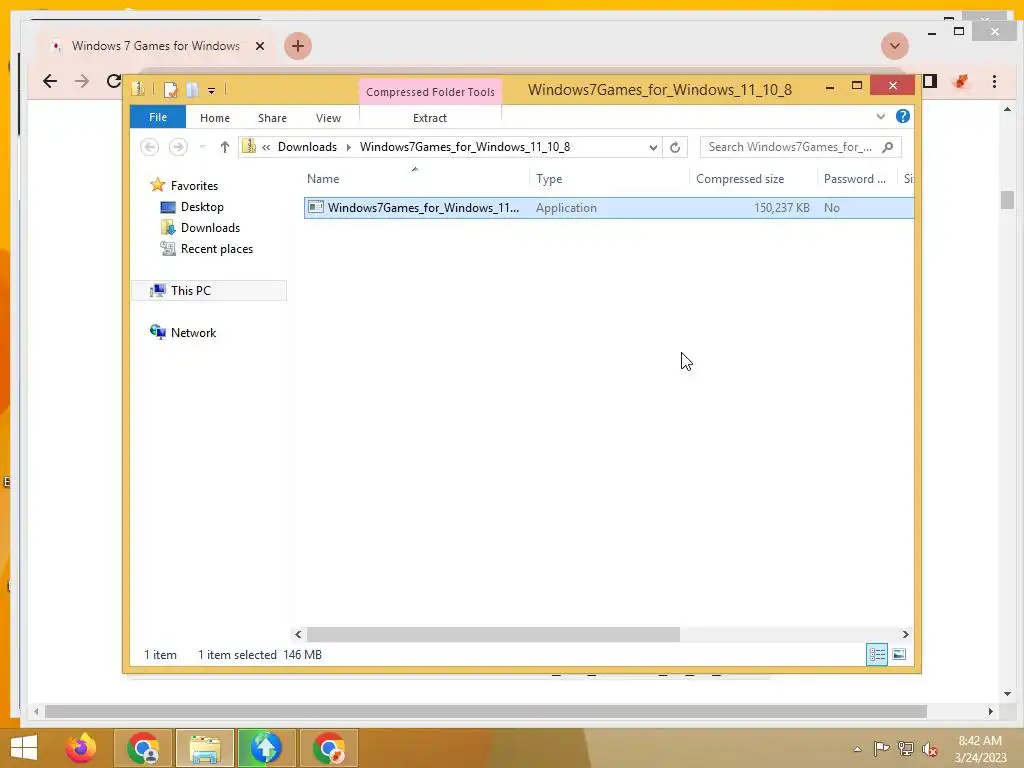Screen dimensions: 1024x768
Task: Open the Extract tab
Action: 430,118
